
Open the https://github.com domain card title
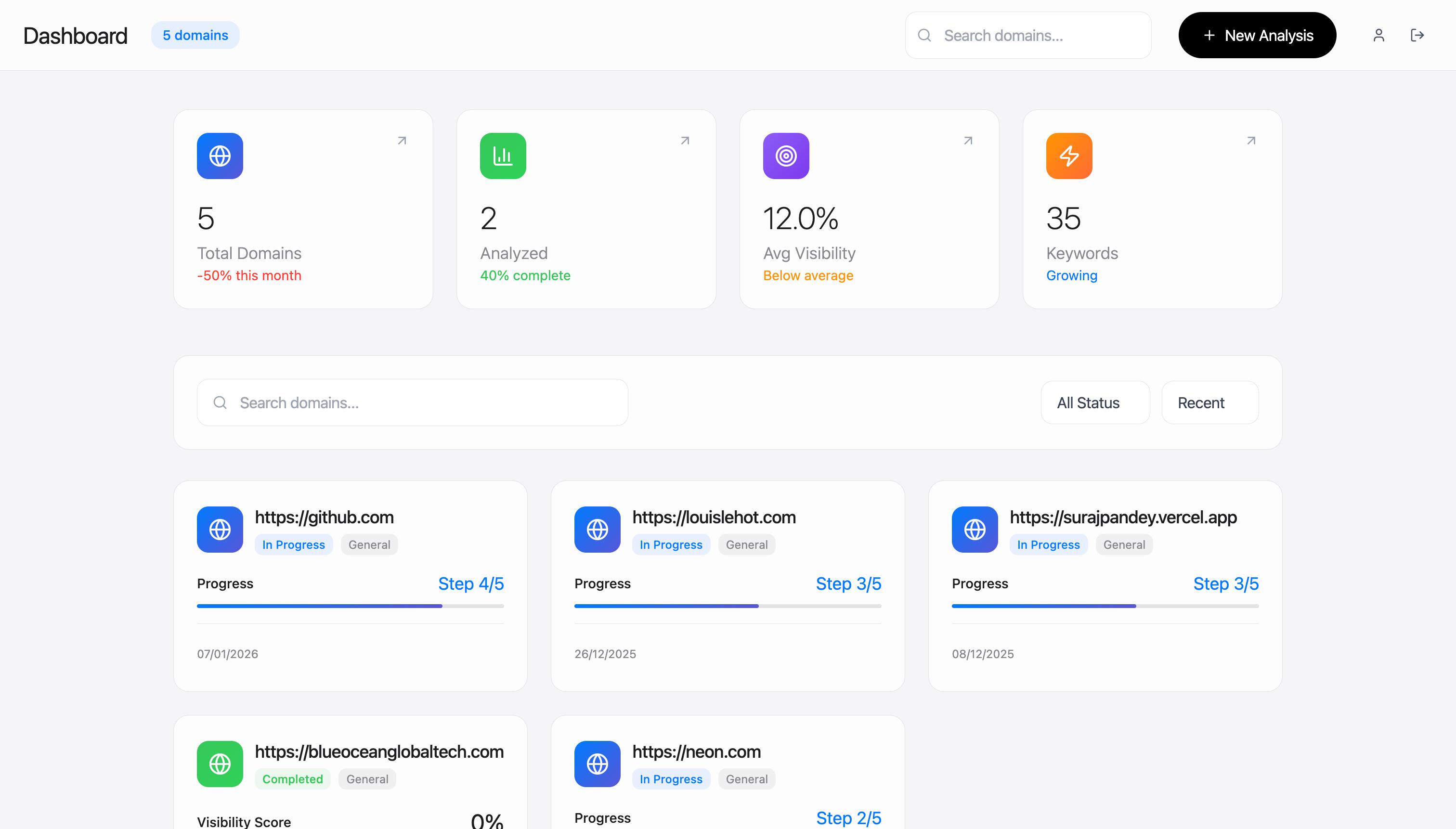coord(324,517)
